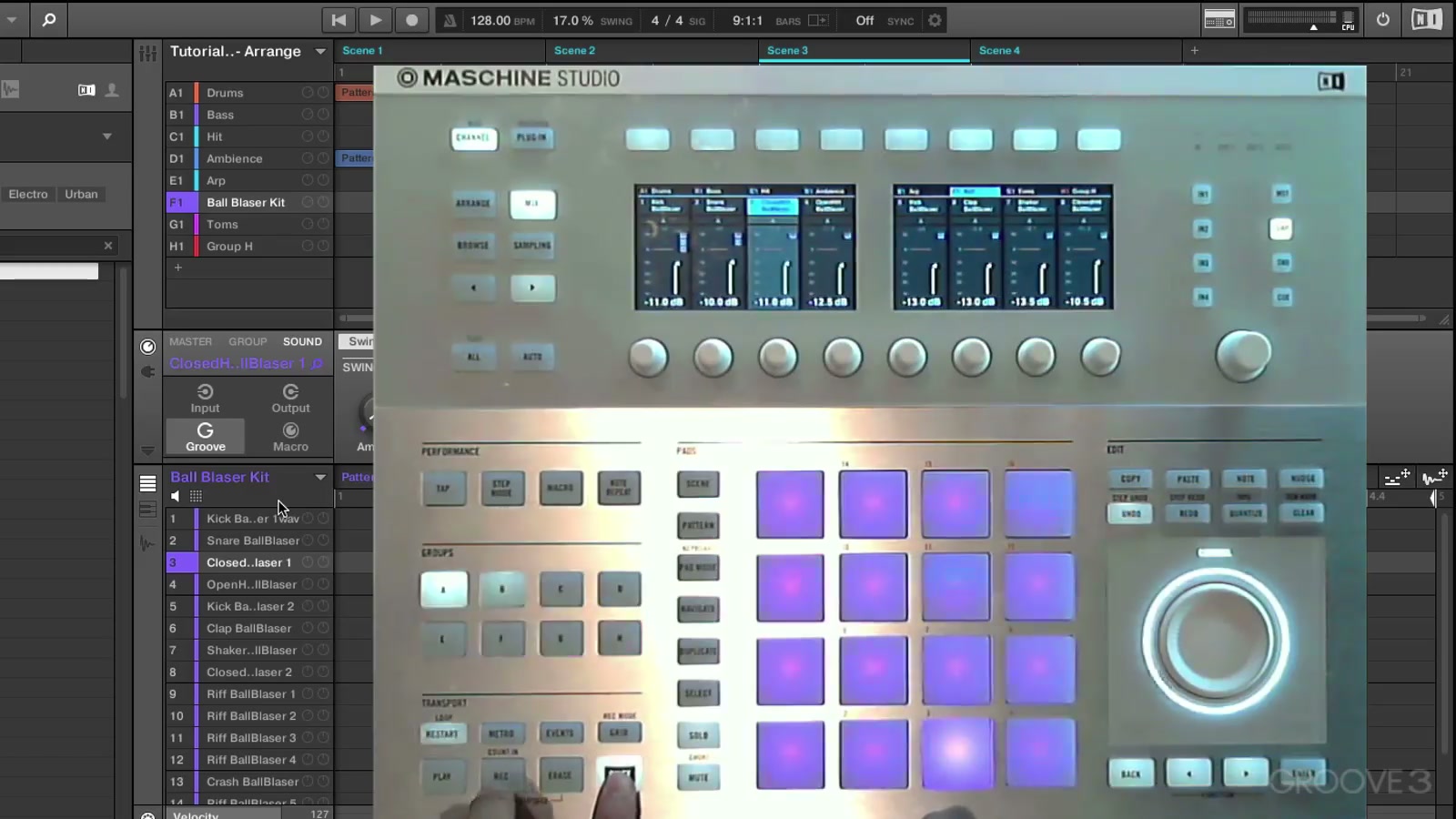1456x819 pixels.
Task: Toggle cue icon on Crash BallBlaser sound
Action: [x=323, y=781]
